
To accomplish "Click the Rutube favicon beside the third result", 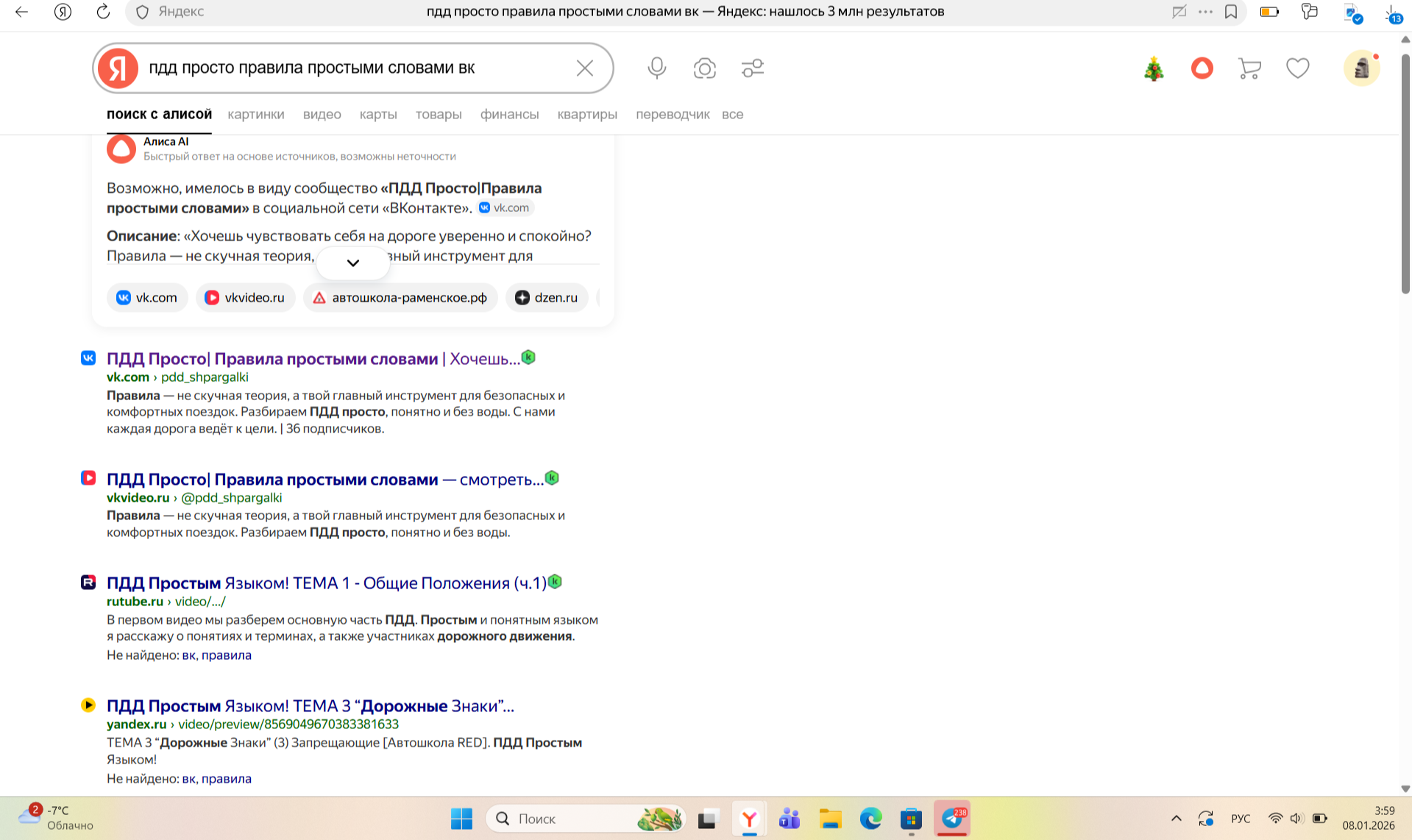I will click(88, 582).
